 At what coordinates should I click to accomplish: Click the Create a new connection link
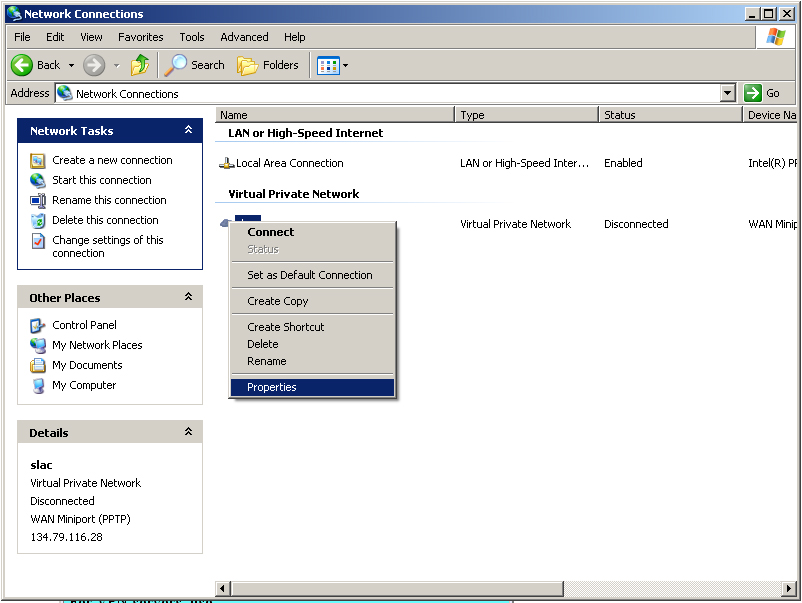pos(112,160)
